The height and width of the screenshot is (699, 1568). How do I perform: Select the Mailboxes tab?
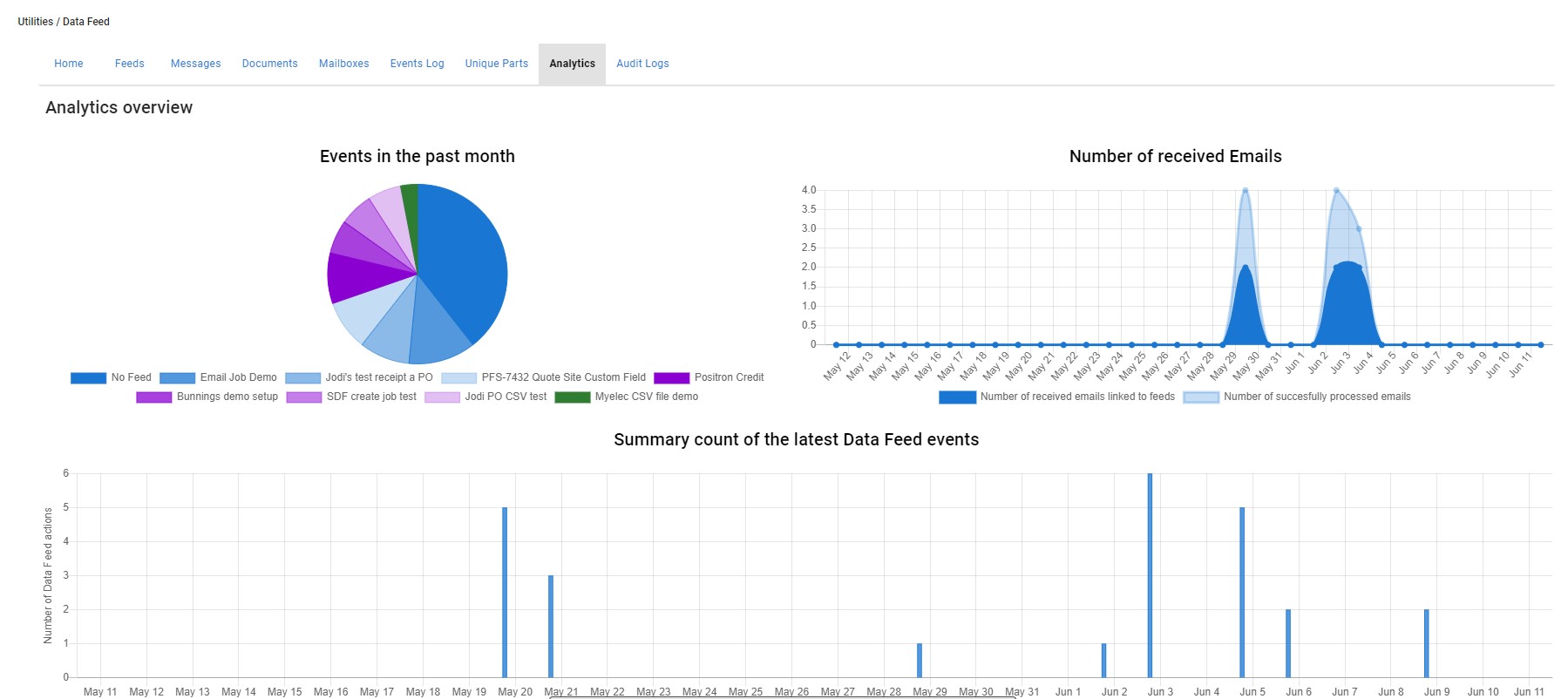pos(343,64)
